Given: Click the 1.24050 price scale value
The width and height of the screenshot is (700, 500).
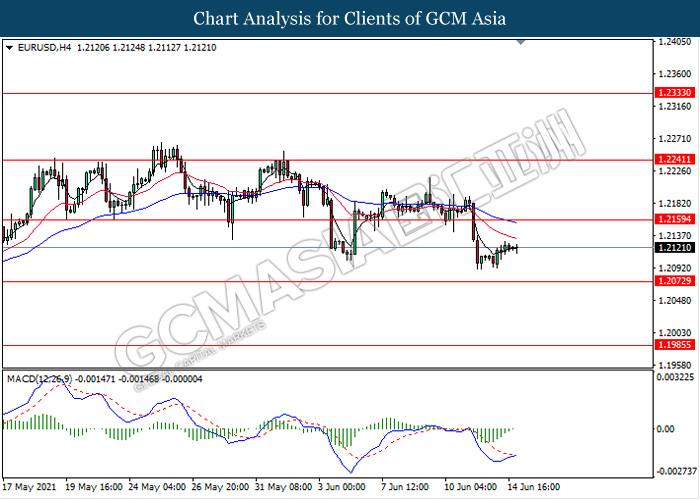Looking at the screenshot, I should click(x=675, y=42).
